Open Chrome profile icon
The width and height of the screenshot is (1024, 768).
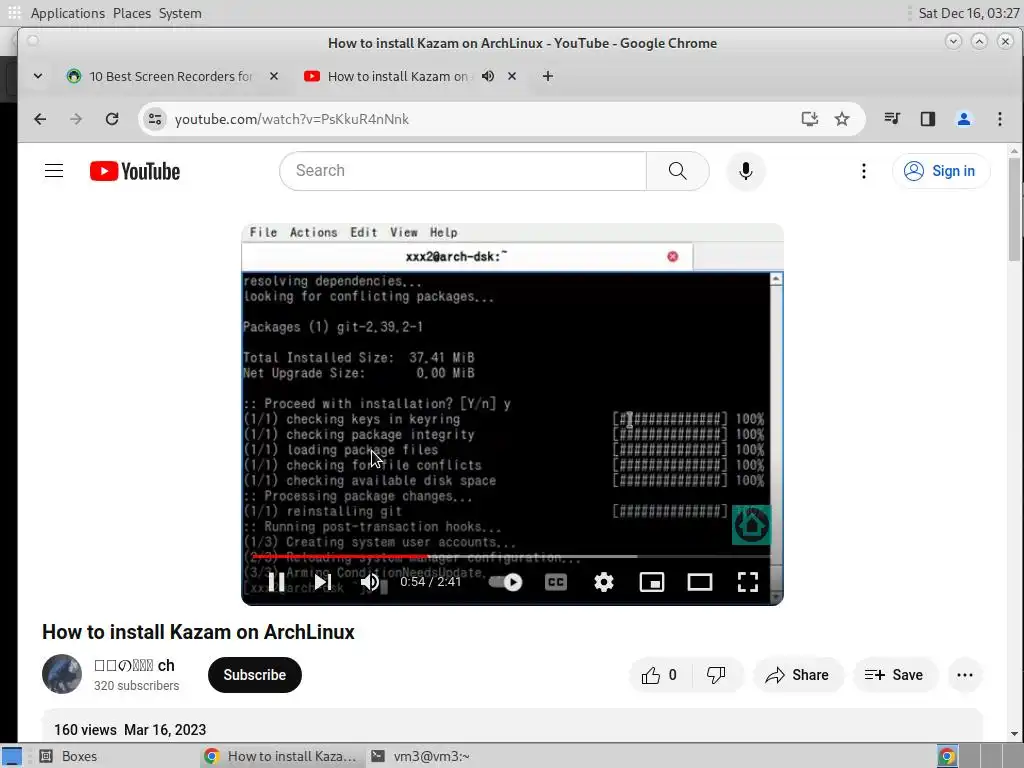click(x=964, y=119)
